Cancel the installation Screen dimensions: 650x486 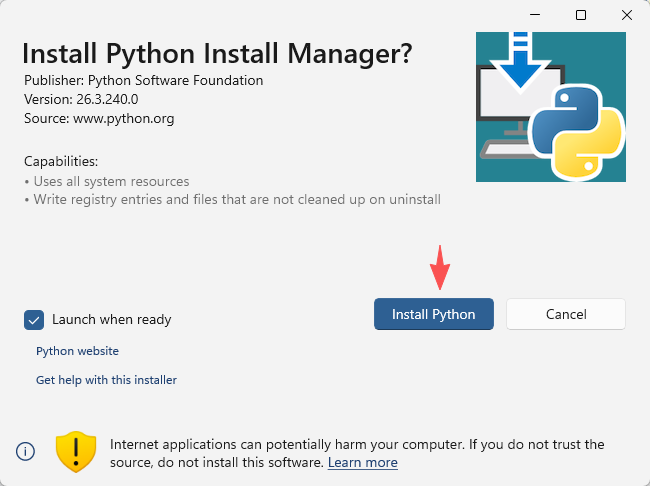coord(566,314)
